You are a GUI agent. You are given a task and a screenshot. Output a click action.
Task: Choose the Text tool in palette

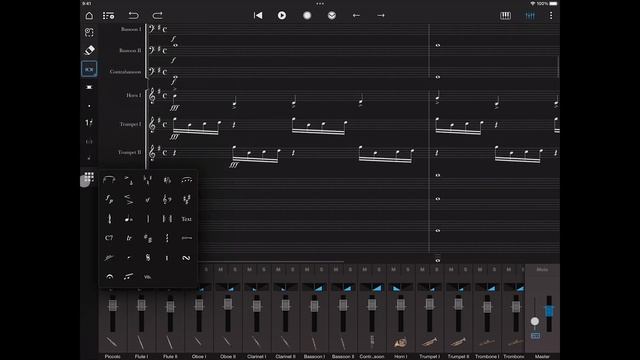tap(186, 219)
